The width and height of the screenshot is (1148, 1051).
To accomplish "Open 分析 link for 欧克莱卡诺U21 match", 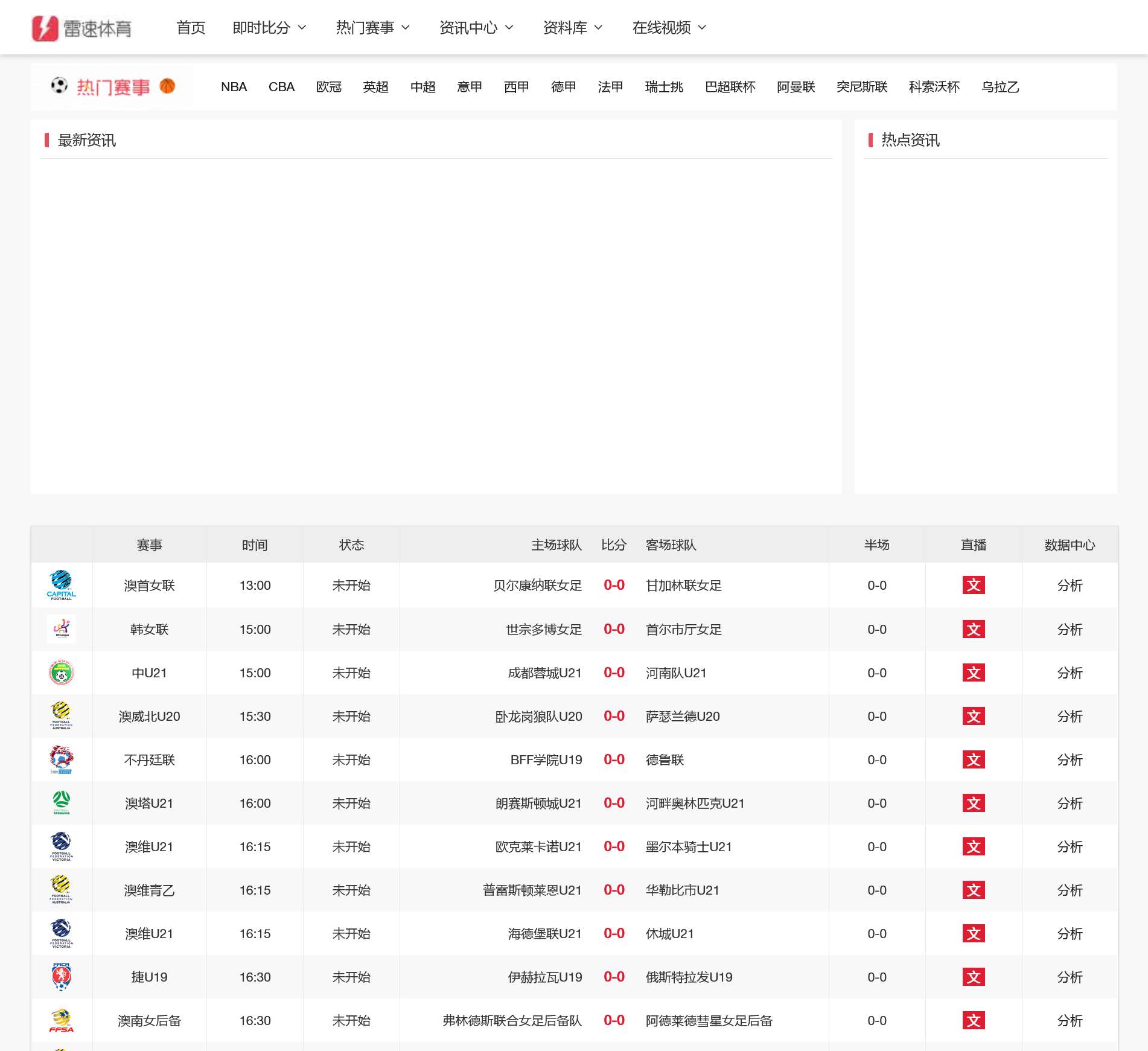I will [x=1070, y=846].
